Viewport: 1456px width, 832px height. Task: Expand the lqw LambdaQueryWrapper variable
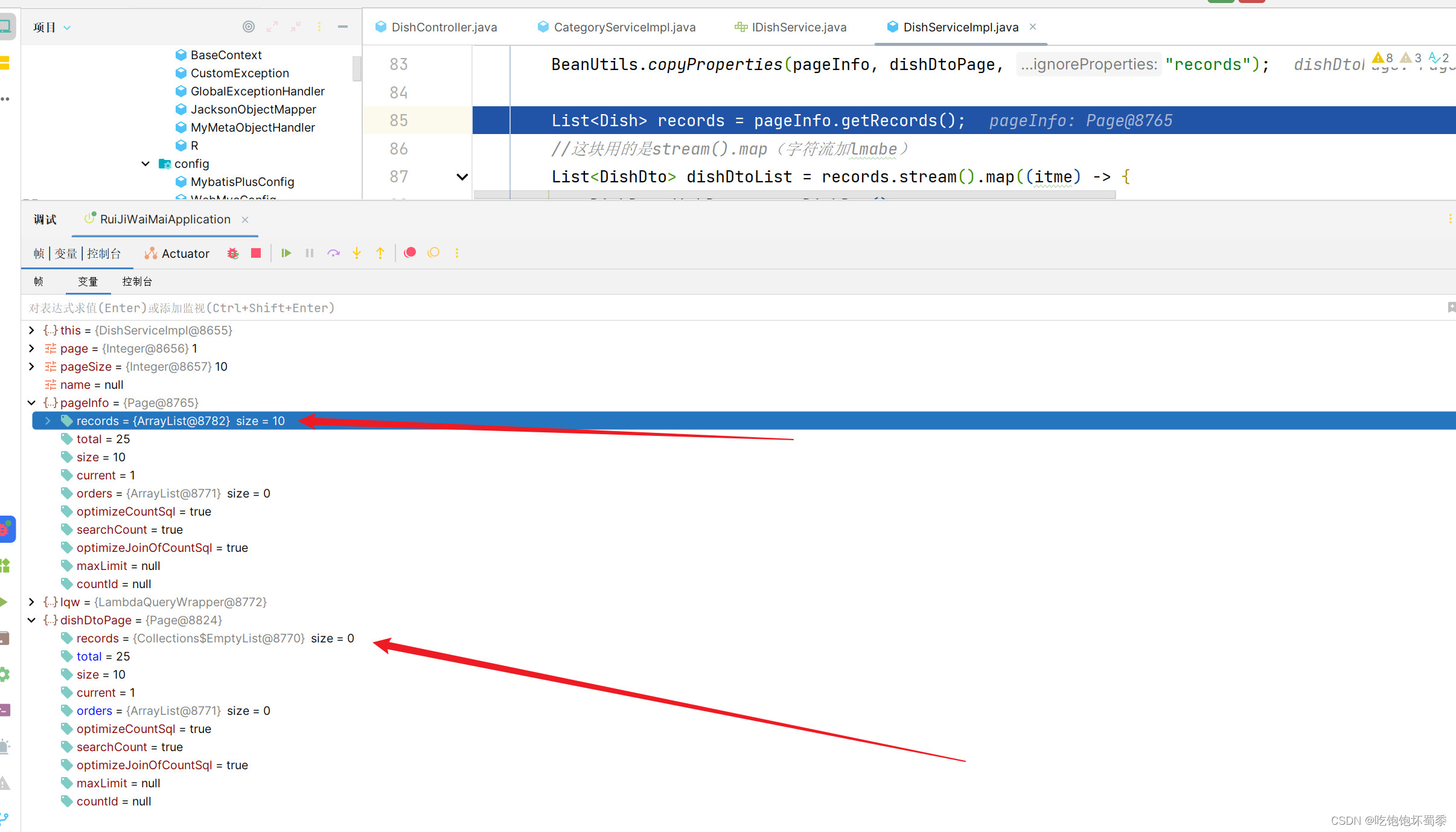[x=31, y=602]
